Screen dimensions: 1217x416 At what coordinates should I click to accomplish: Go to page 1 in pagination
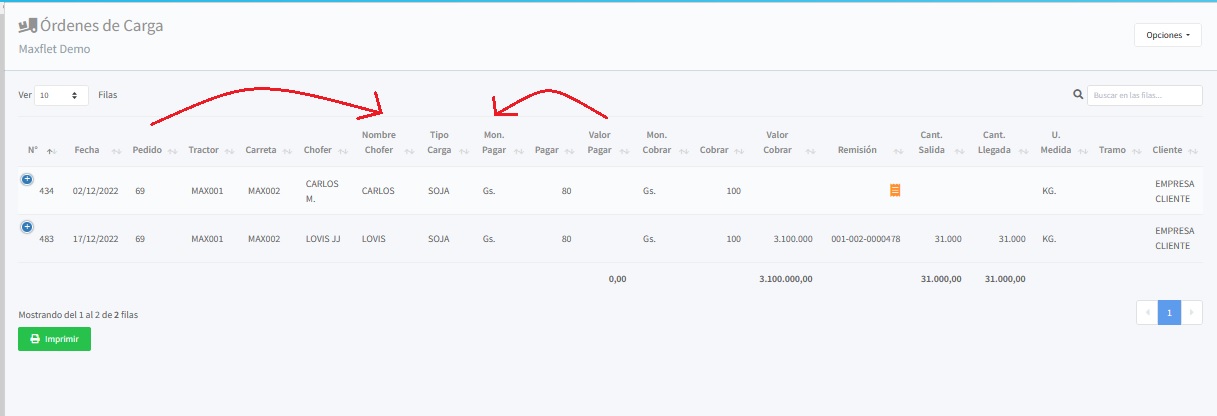pos(1169,313)
